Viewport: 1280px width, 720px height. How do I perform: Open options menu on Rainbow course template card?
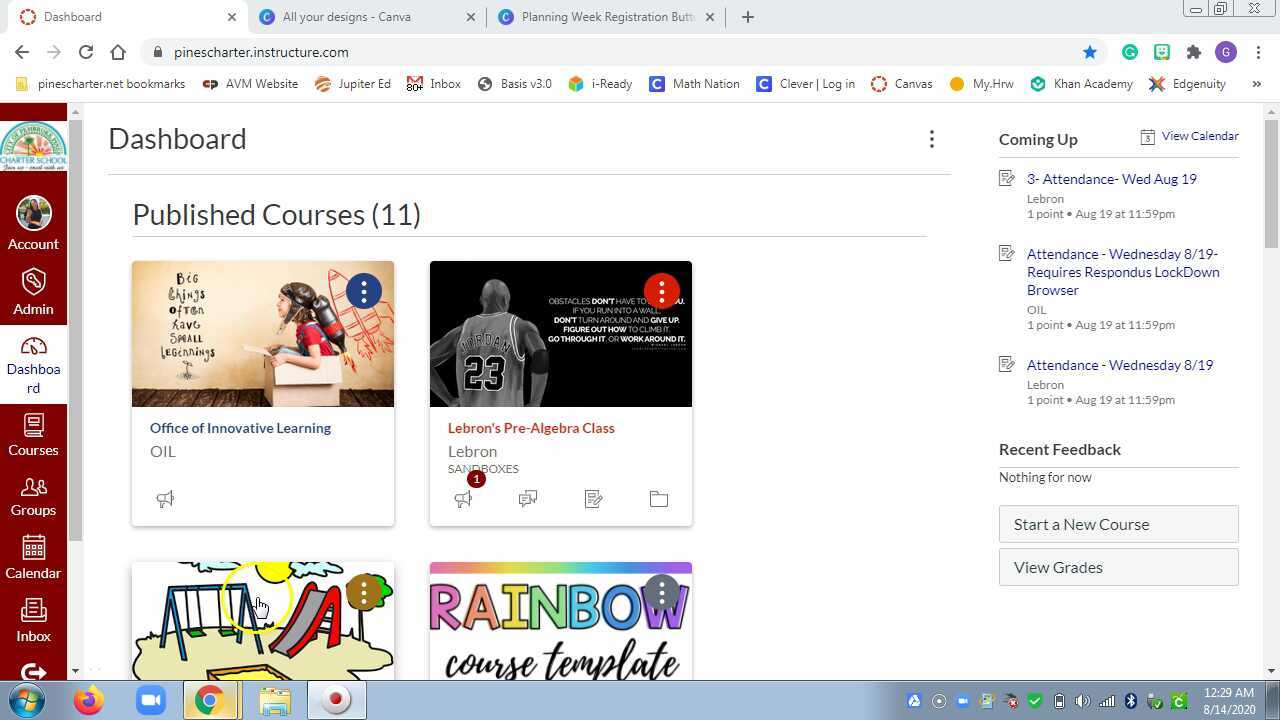tap(662, 592)
